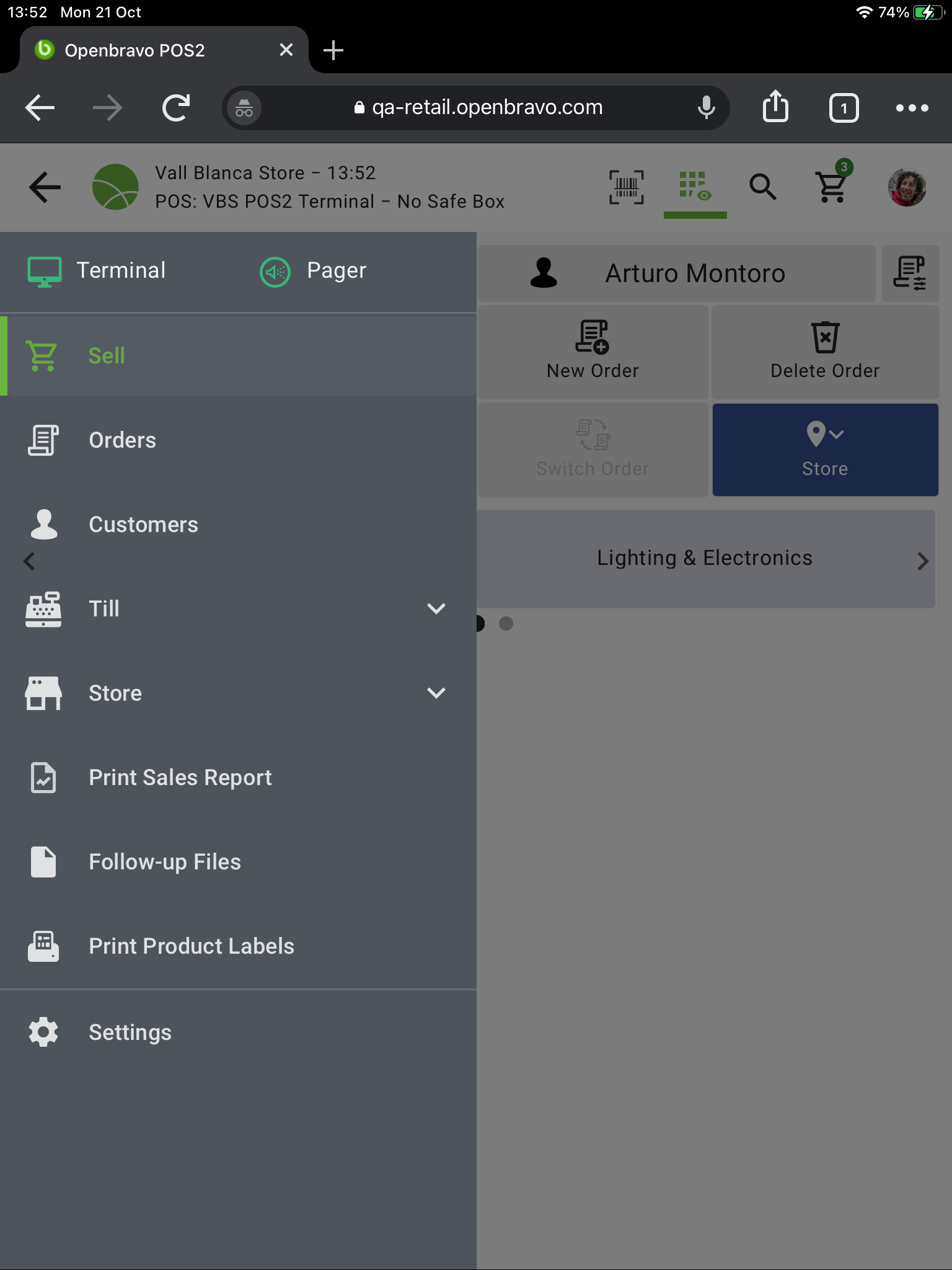
Task: Tap the Vall Blanca Store logo
Action: tap(115, 187)
